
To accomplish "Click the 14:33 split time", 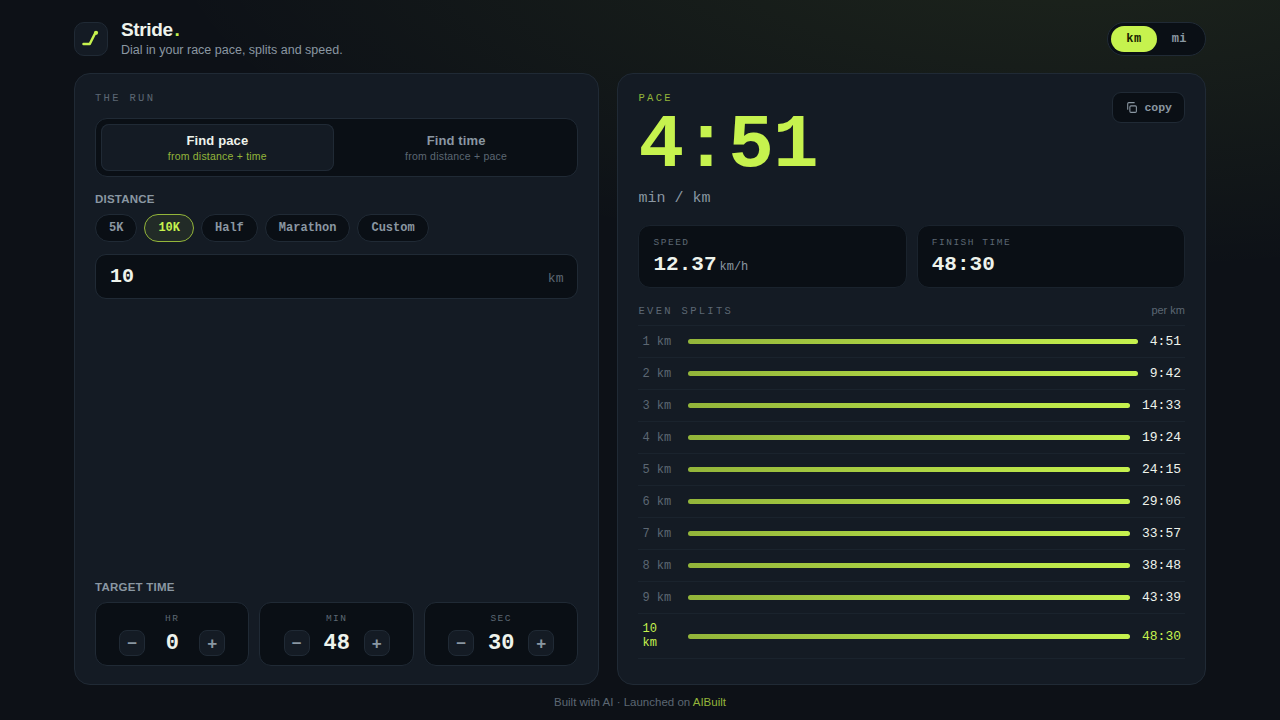I will pyautogui.click(x=1161, y=405).
